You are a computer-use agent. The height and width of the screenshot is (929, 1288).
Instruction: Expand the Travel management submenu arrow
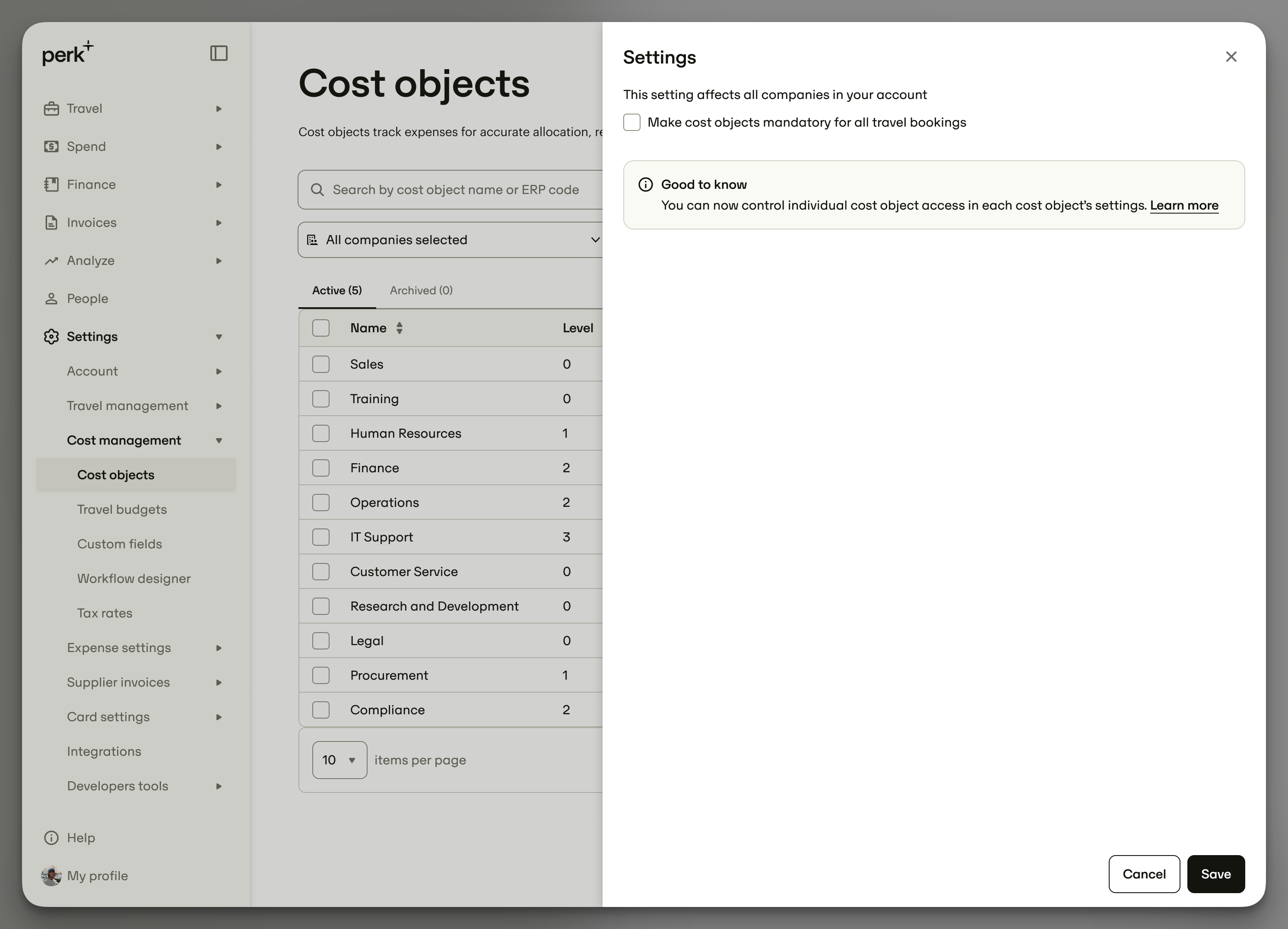[219, 406]
